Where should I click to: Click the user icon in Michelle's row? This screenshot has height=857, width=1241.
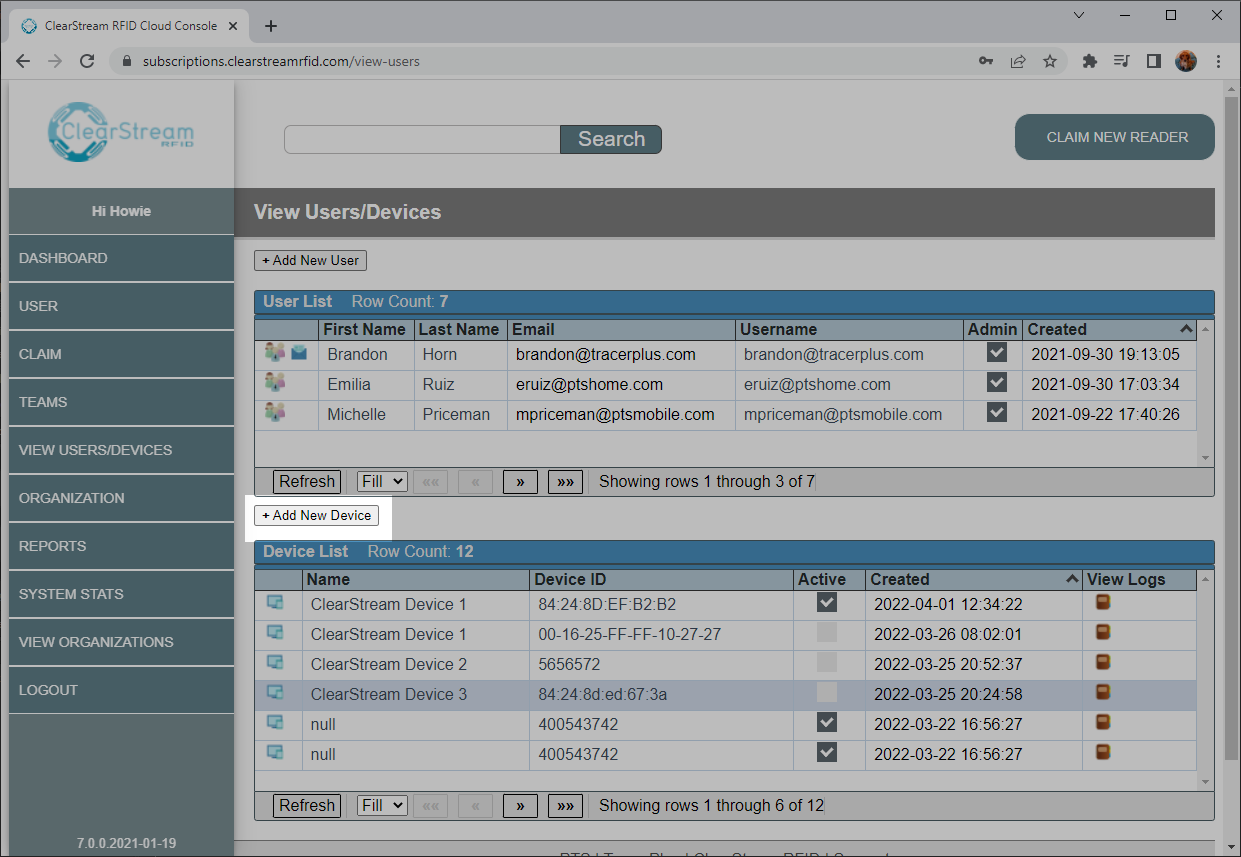(275, 412)
